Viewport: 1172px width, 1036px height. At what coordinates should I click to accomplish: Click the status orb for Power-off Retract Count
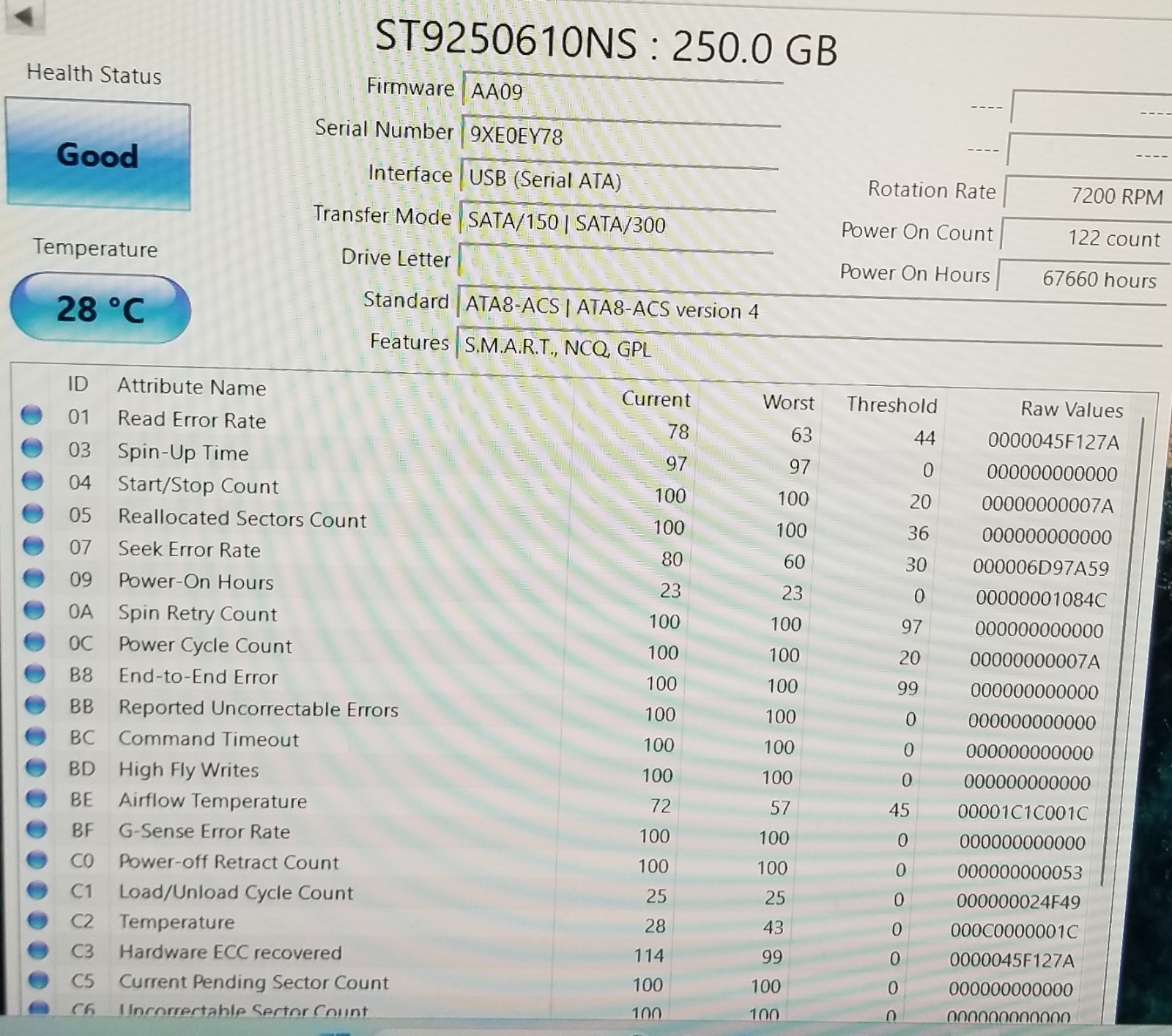click(37, 859)
